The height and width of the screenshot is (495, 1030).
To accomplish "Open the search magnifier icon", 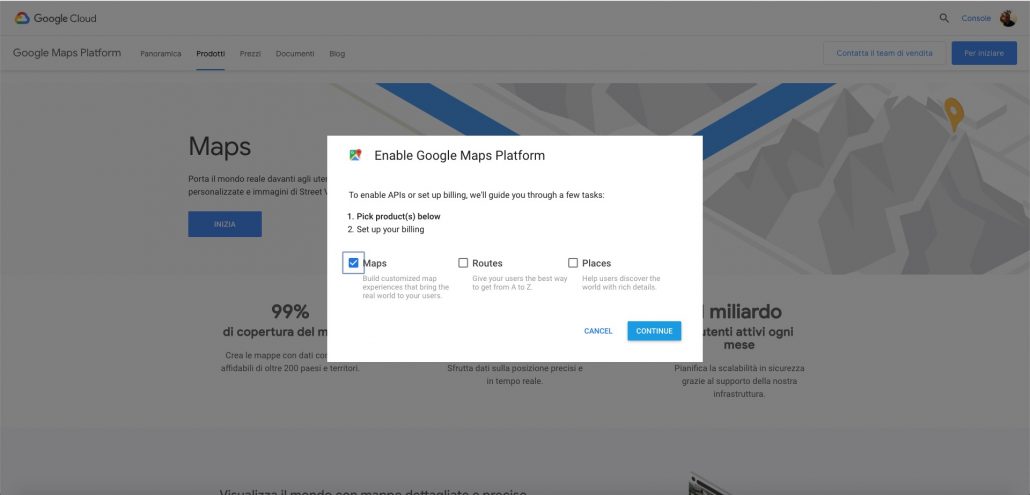I will (944, 18).
